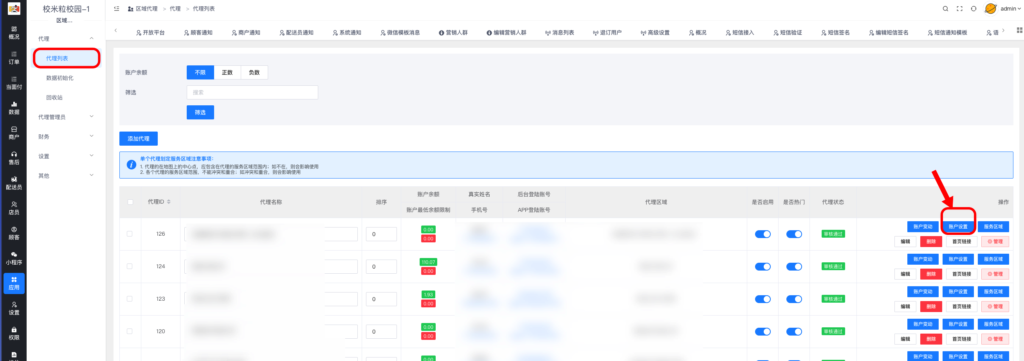Open 配送员 couriers in the dark sidebar
The width and height of the screenshot is (1024, 361).
click(x=14, y=183)
